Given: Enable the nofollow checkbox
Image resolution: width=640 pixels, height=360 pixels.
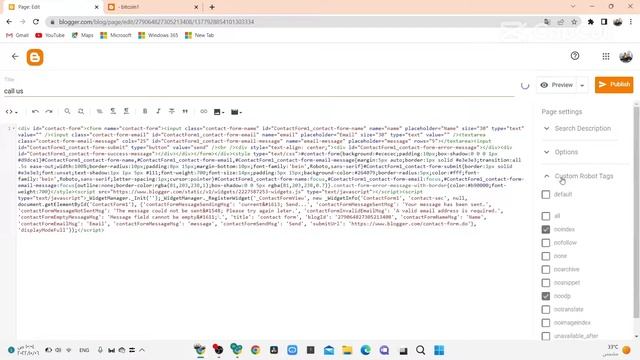Looking at the screenshot, I should click(x=546, y=242).
